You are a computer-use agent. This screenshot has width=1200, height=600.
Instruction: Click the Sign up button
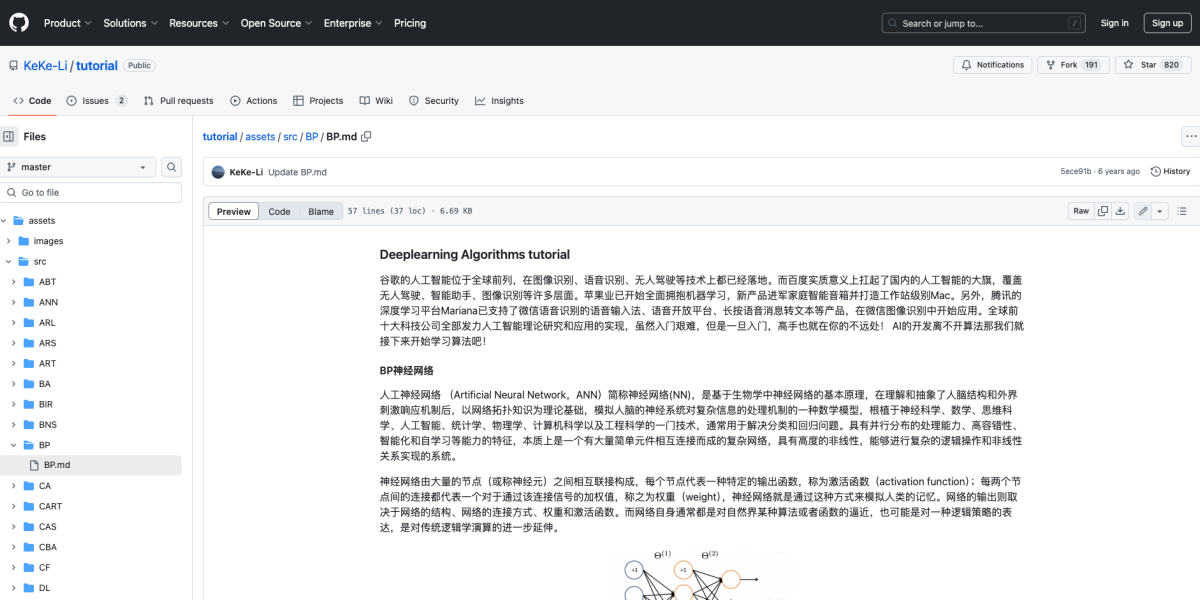(1167, 22)
